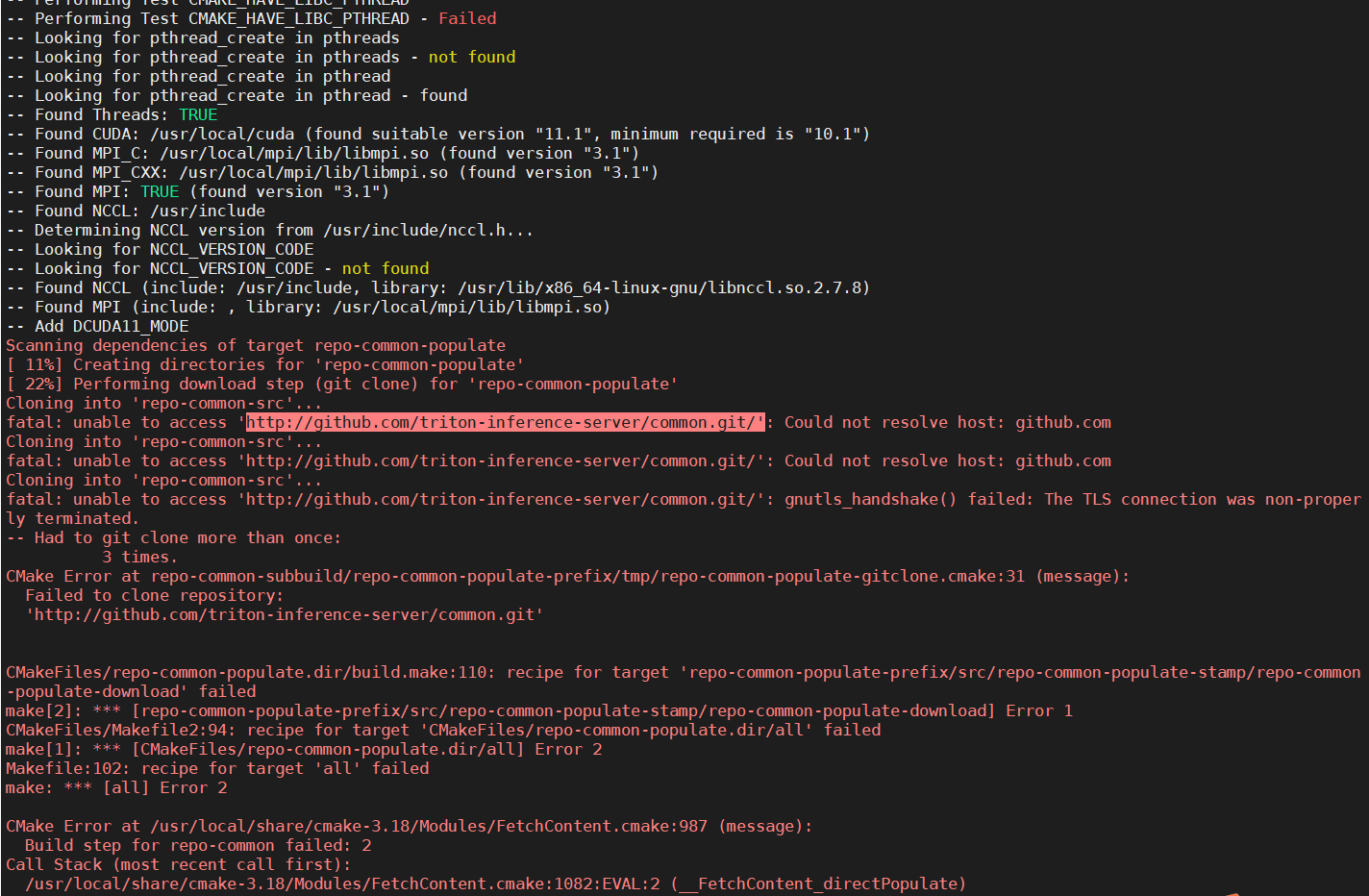This screenshot has height=896, width=1369.
Task: Click the 'make[1]: ***' line ending Error 2
Action: click(304, 749)
